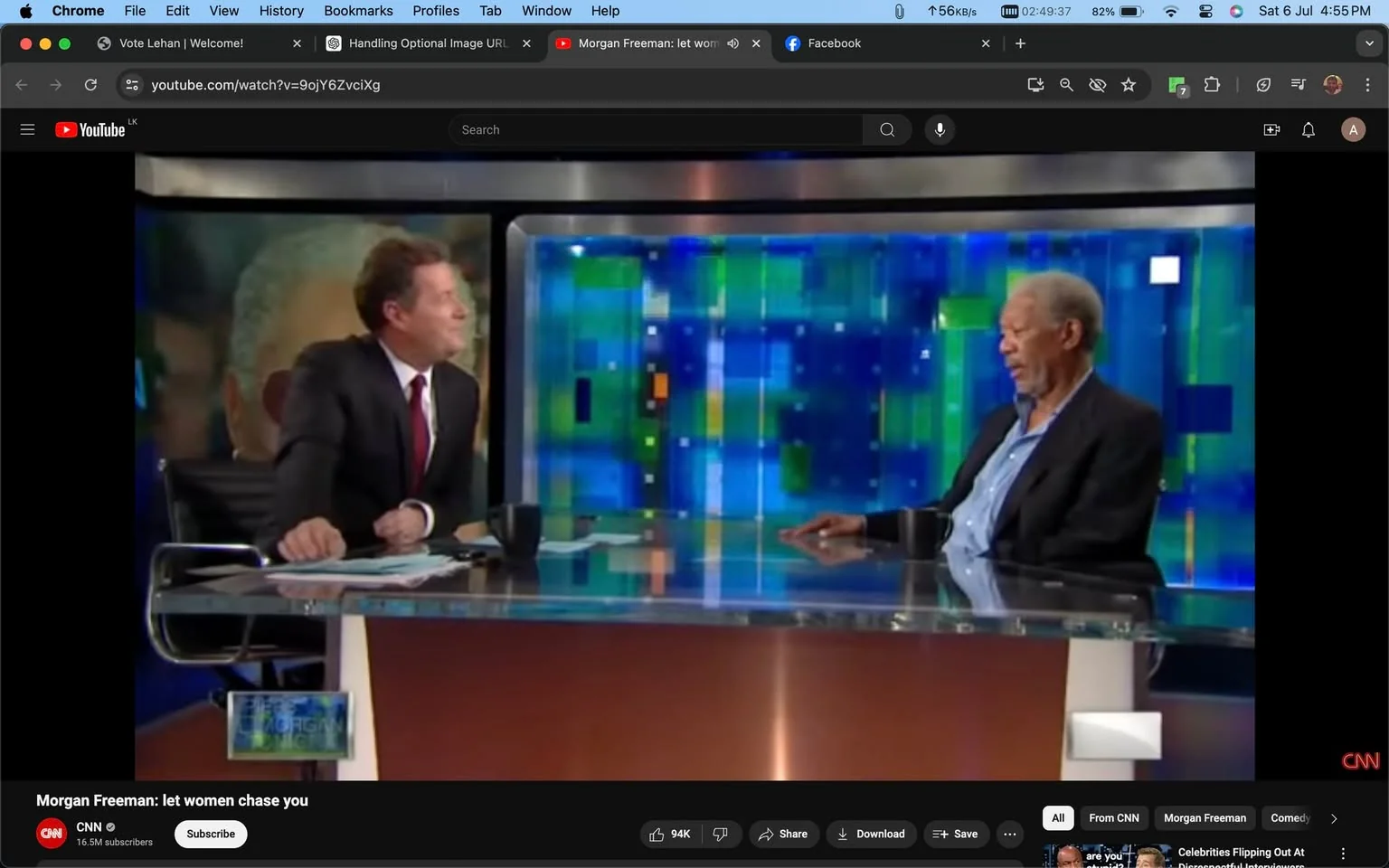Open the CNN channel name link
The image size is (1389, 868).
tap(89, 826)
